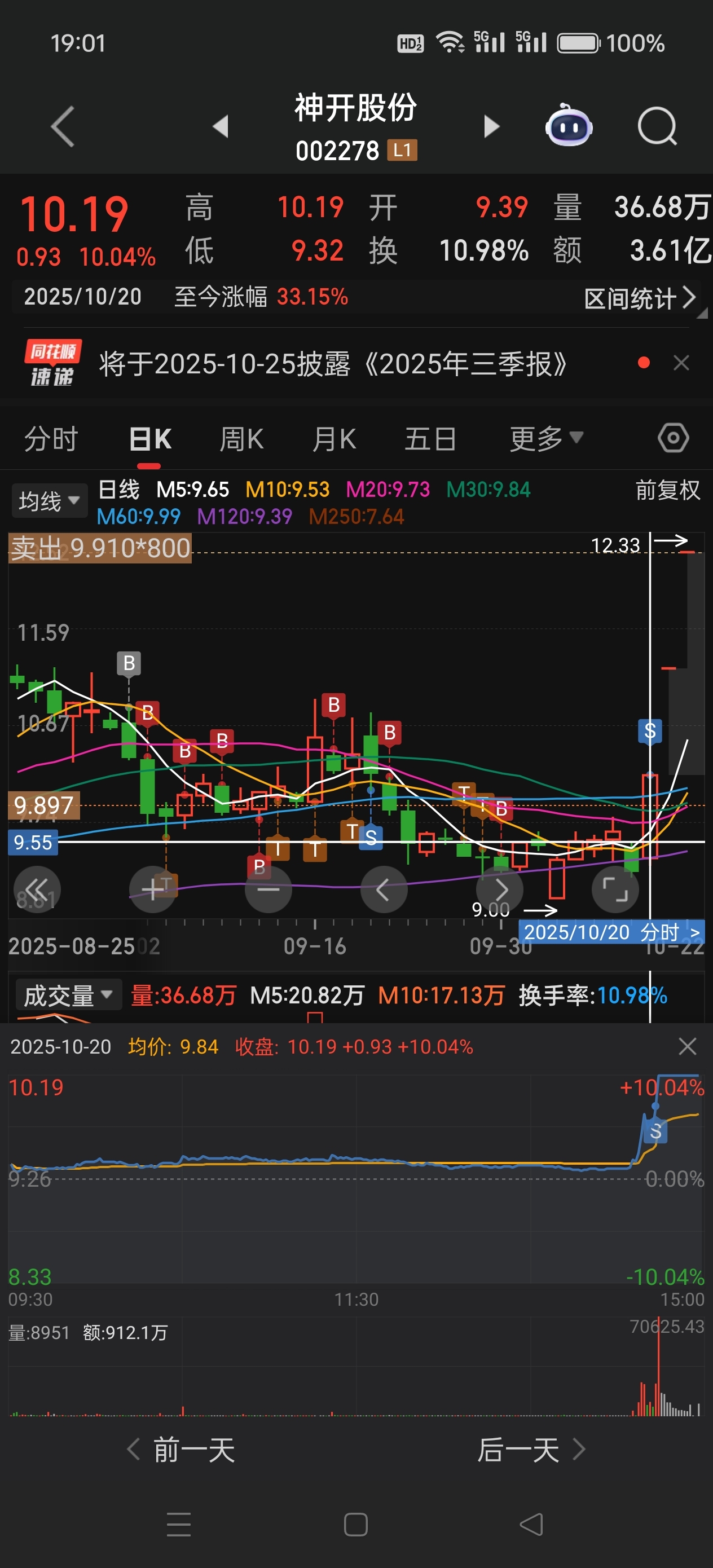Select the 日K tab
This screenshot has height=1568, width=713.
pos(150,438)
